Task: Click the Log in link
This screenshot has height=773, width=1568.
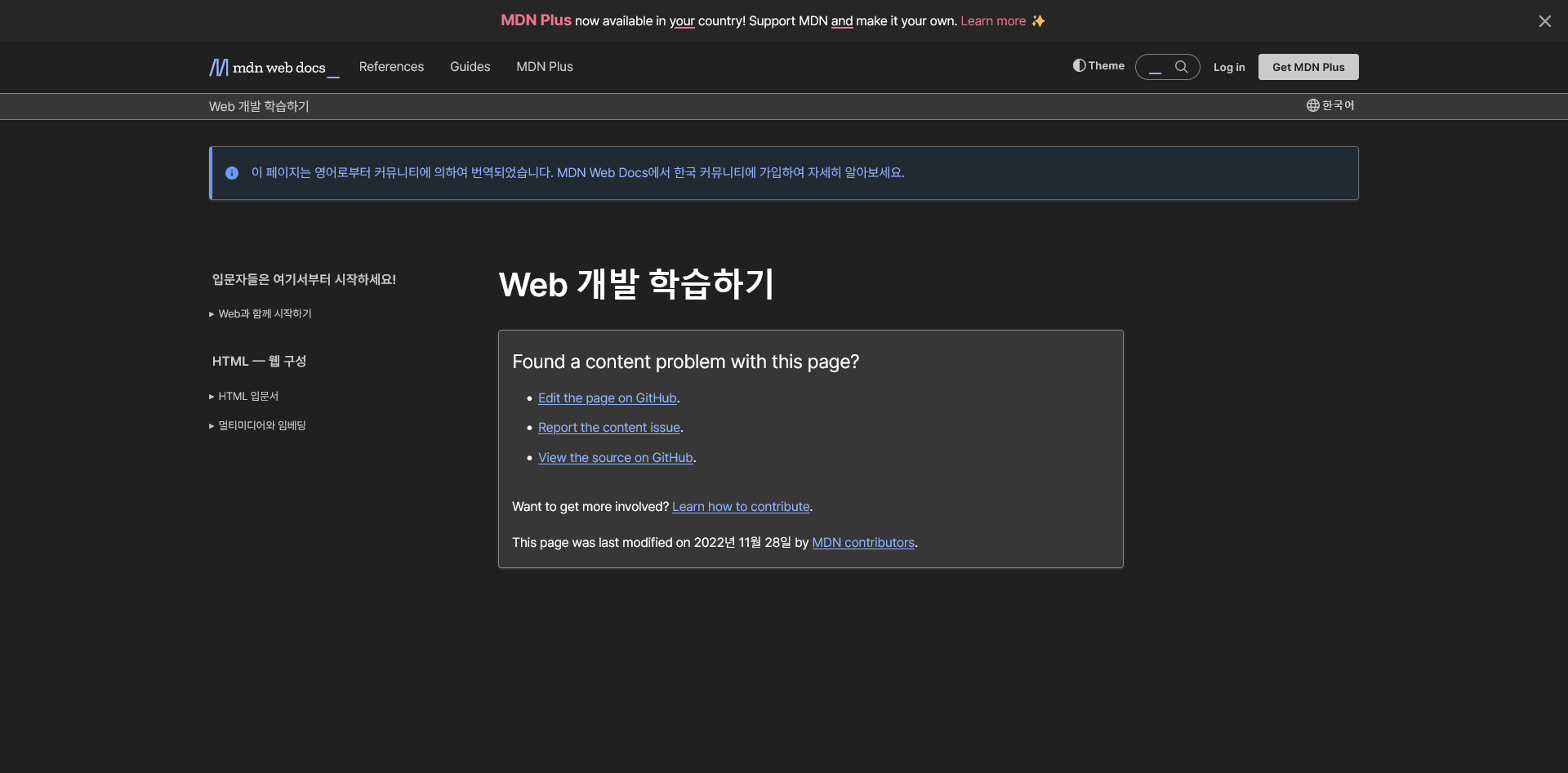Action: pos(1229,67)
